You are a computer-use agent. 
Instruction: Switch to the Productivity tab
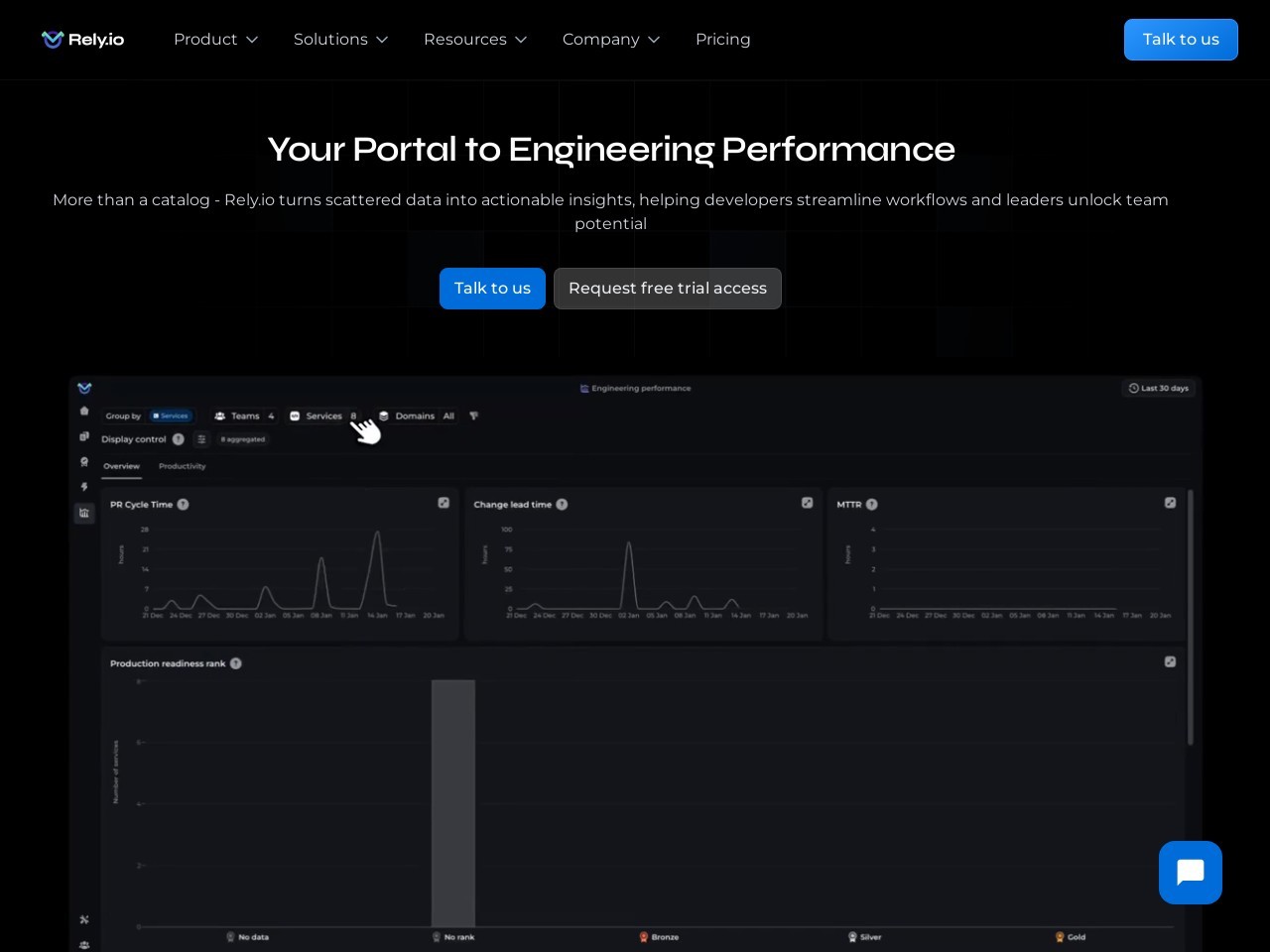(183, 466)
